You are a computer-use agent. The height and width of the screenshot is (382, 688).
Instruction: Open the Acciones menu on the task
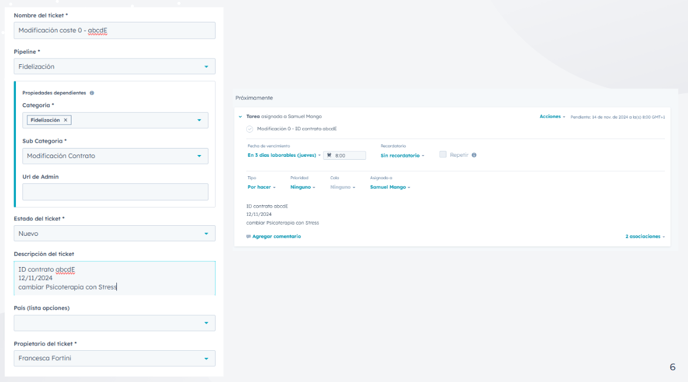[x=552, y=117]
